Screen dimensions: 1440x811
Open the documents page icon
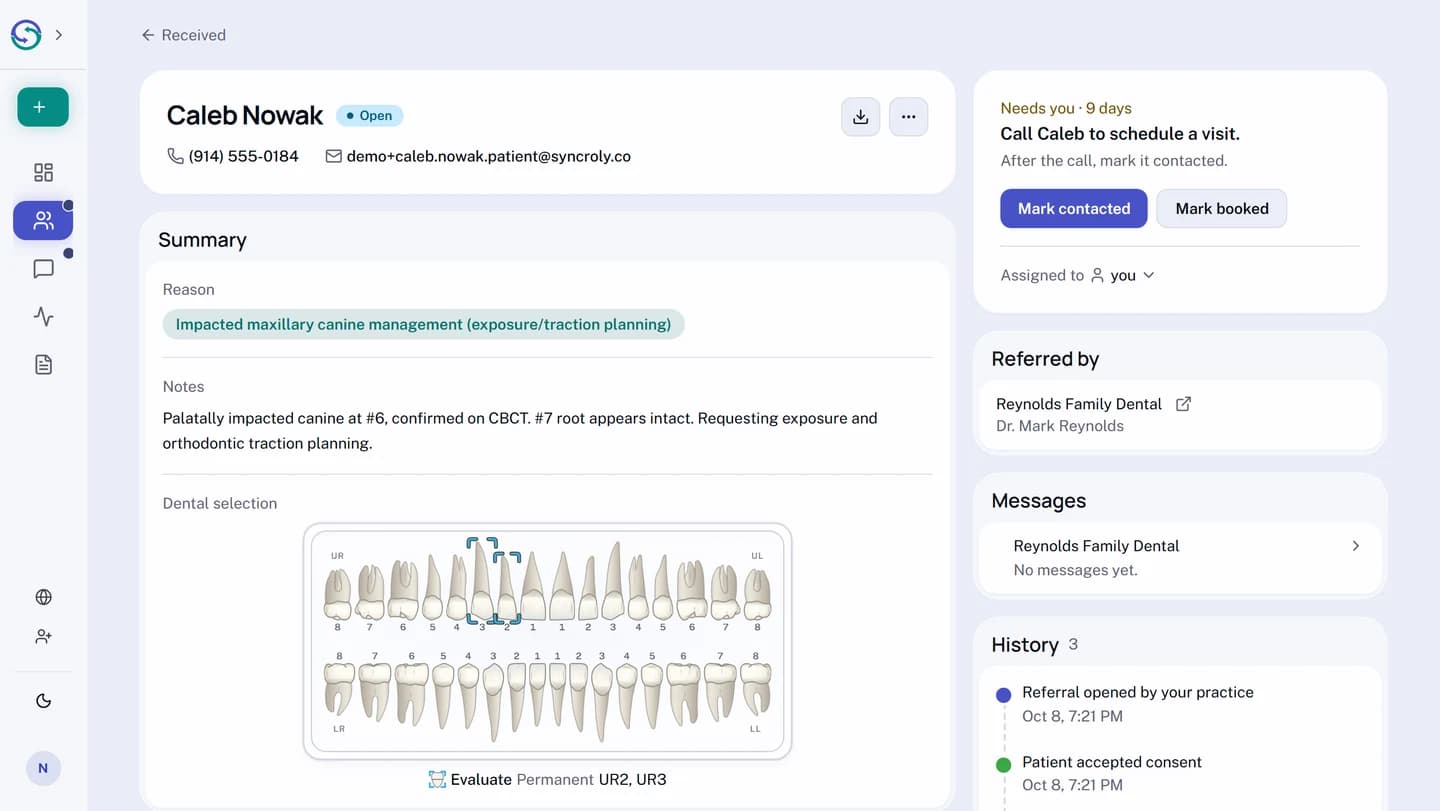(x=43, y=364)
